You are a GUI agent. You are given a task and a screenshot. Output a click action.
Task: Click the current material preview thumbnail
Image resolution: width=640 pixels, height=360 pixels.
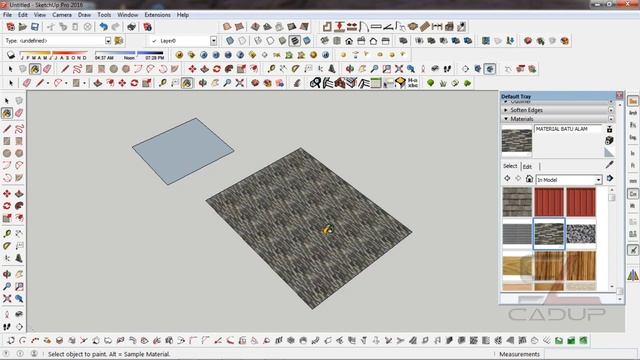517,141
